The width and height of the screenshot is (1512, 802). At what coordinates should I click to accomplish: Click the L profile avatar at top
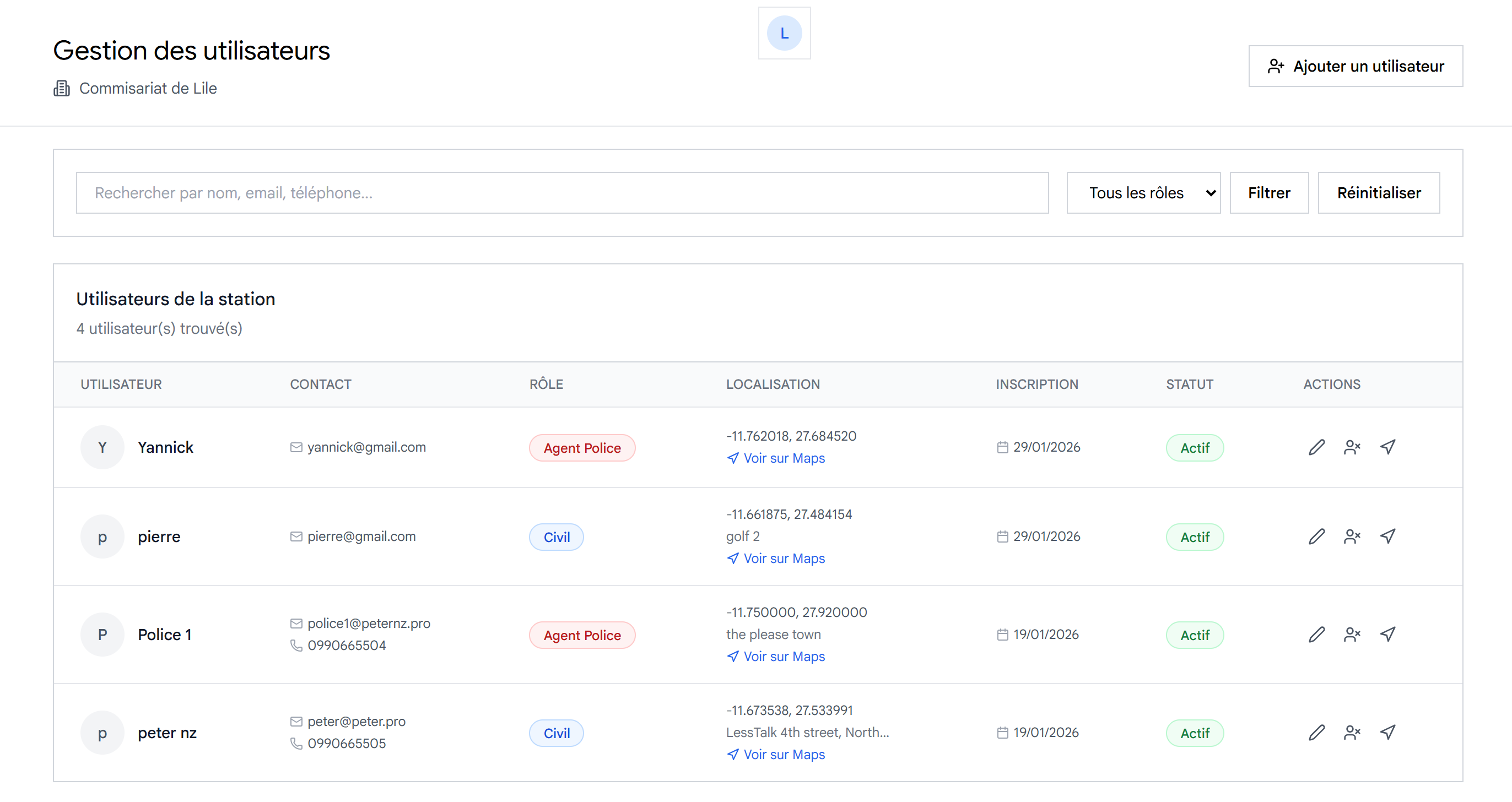pos(784,34)
